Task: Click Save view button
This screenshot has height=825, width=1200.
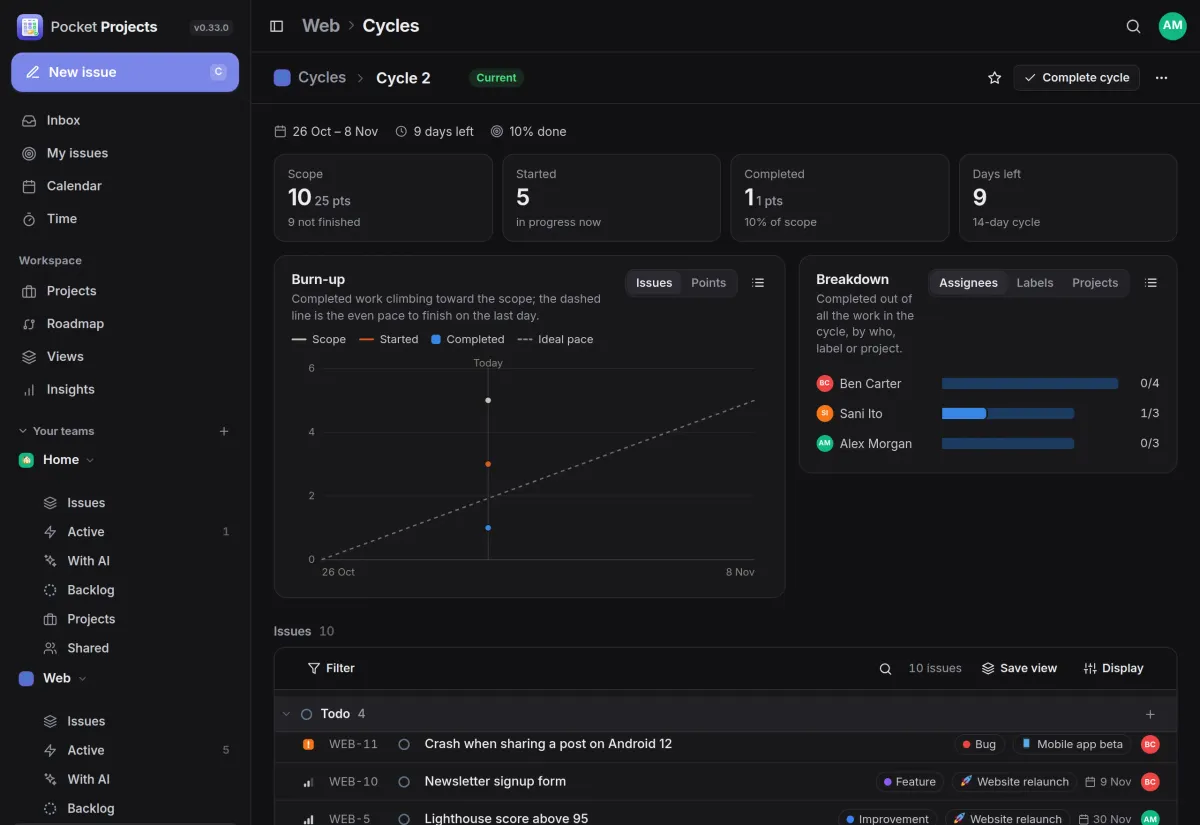Action: [1019, 668]
